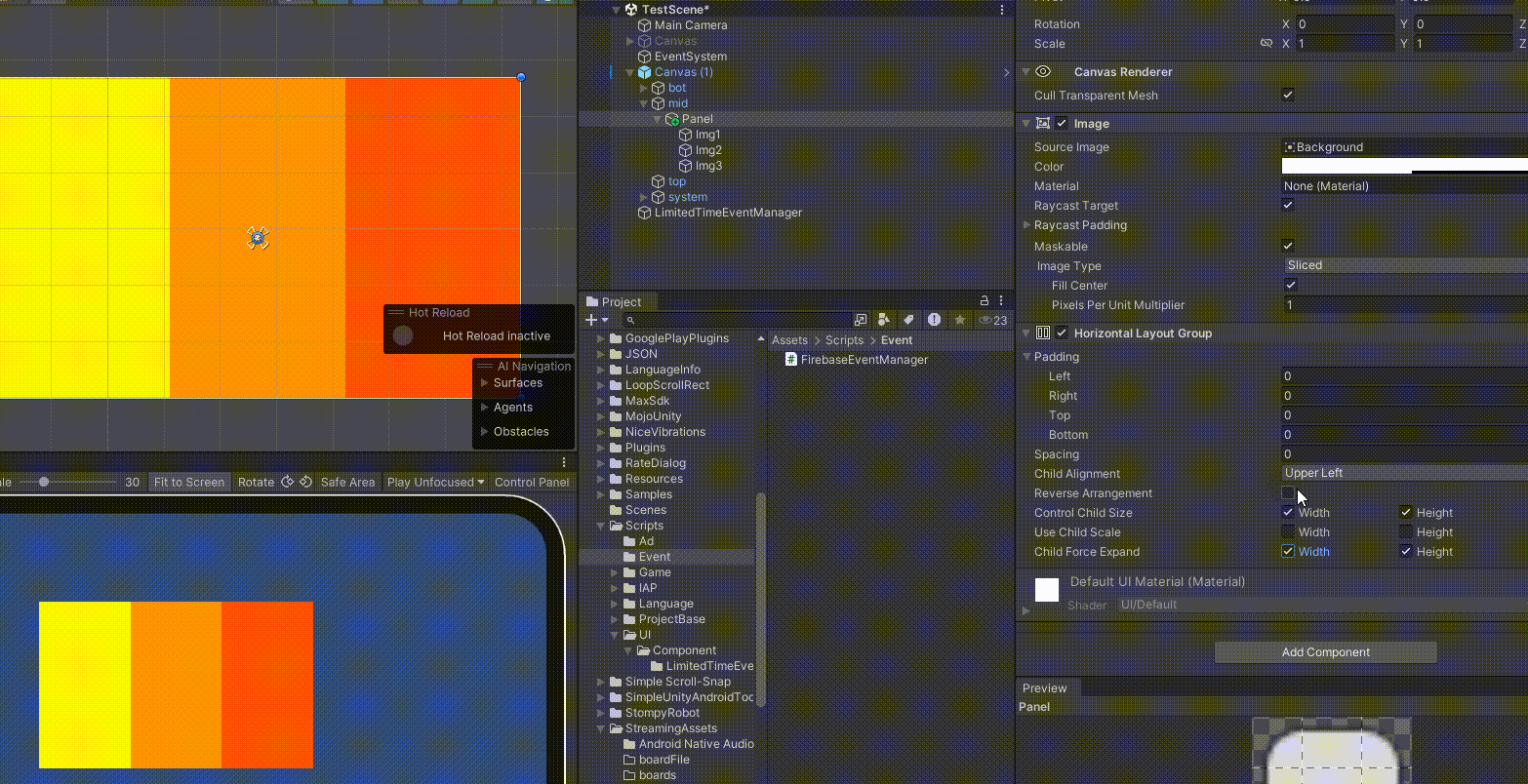
Task: Toggle Child Force Expand Height checkbox
Action: (1406, 552)
